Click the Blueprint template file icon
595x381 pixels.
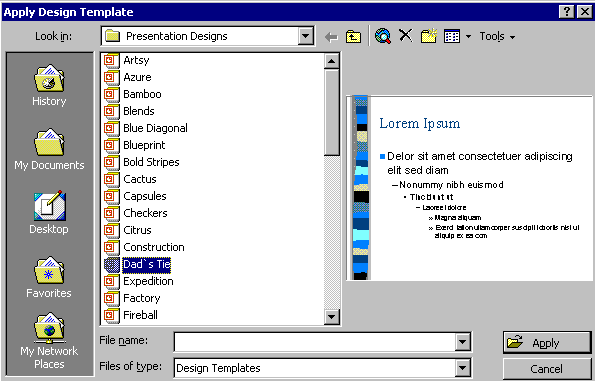[112, 145]
